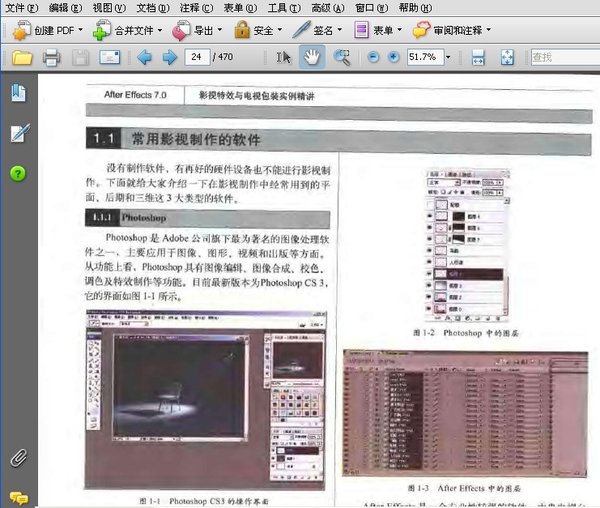Expand the 审阅和注释 dropdown
The height and width of the screenshot is (508, 600).
coord(452,30)
